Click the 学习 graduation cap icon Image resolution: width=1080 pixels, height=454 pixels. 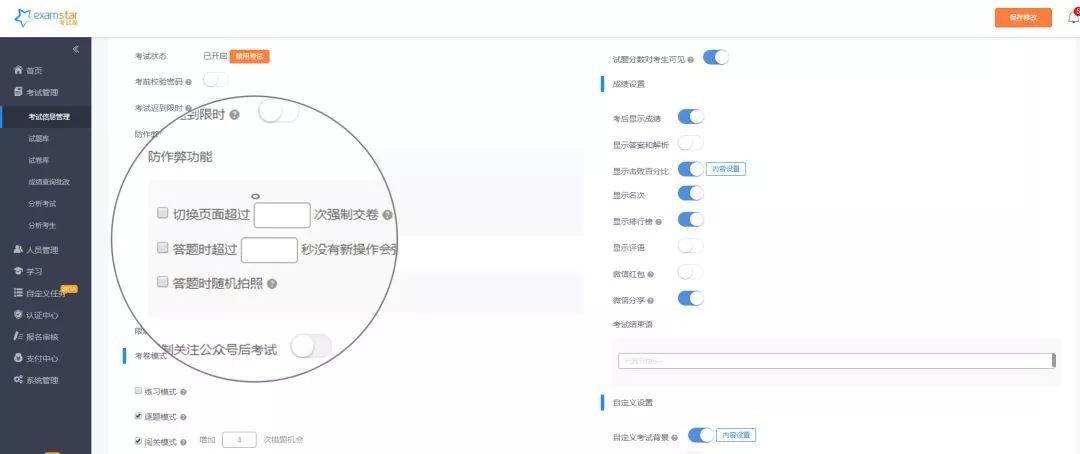pos(19,271)
